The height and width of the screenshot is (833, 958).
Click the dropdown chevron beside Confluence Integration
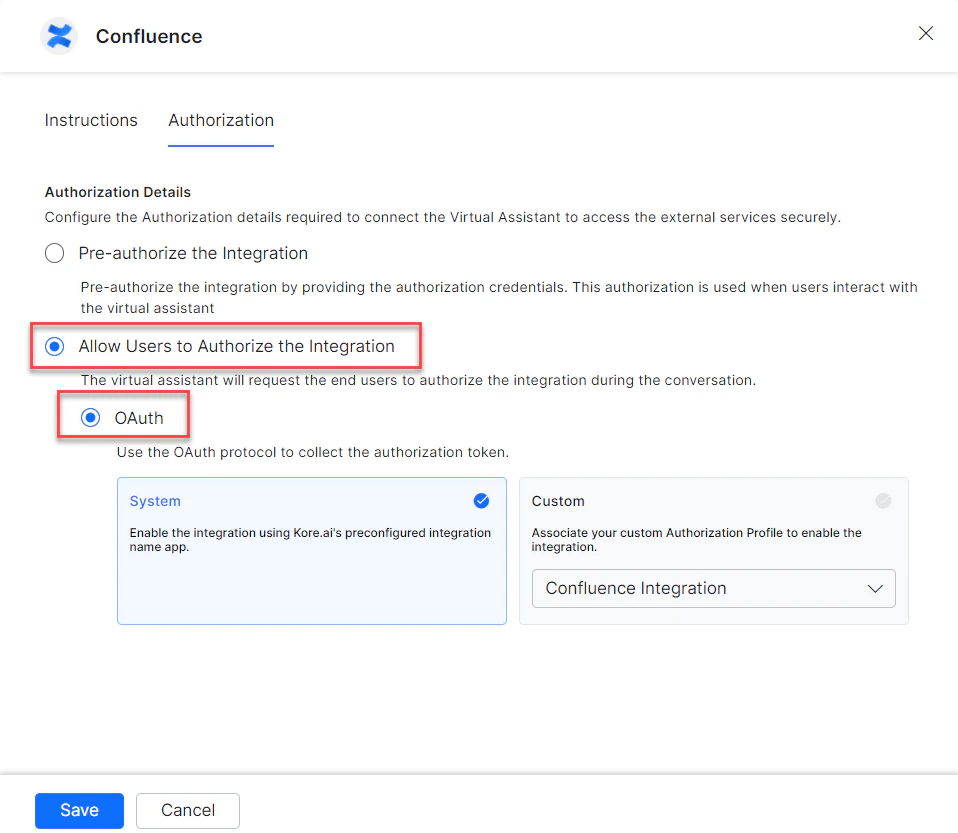(875, 588)
